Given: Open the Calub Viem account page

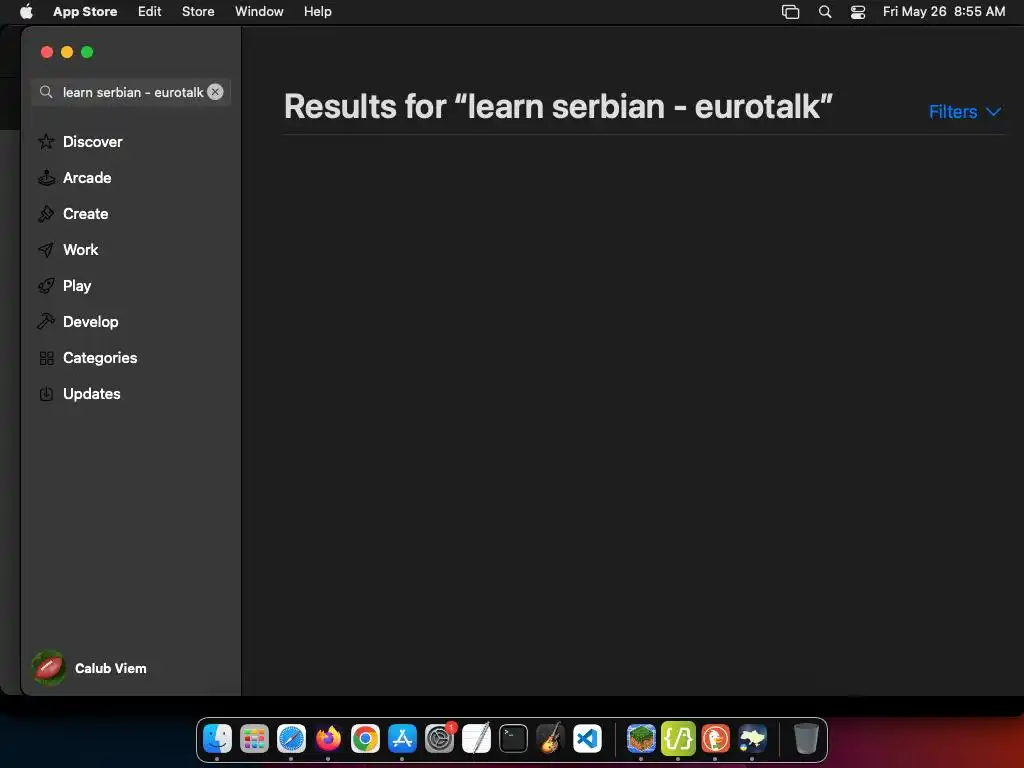Looking at the screenshot, I should tap(89, 668).
